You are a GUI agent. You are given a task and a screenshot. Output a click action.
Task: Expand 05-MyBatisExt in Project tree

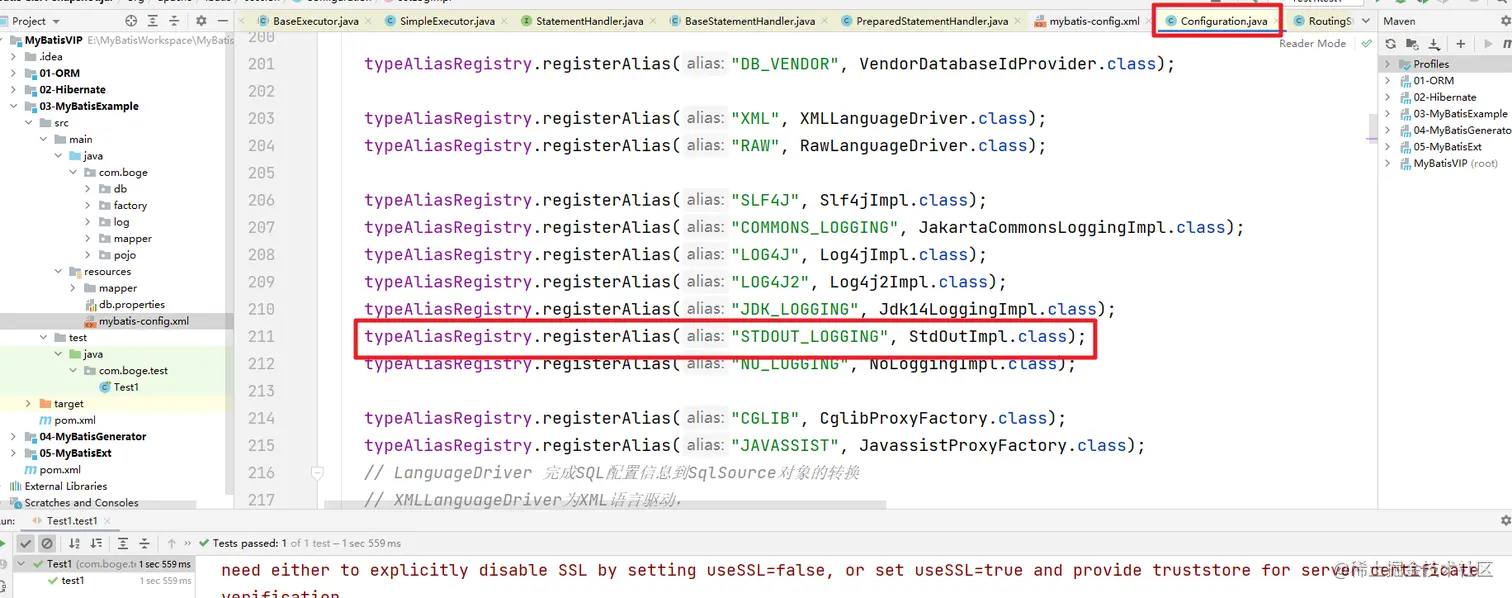(13, 453)
